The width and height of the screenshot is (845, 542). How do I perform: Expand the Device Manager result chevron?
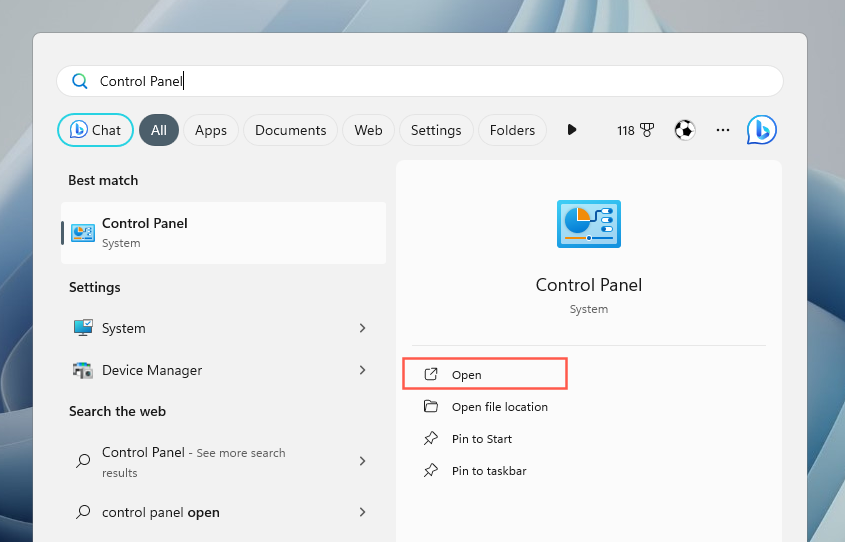pos(362,370)
